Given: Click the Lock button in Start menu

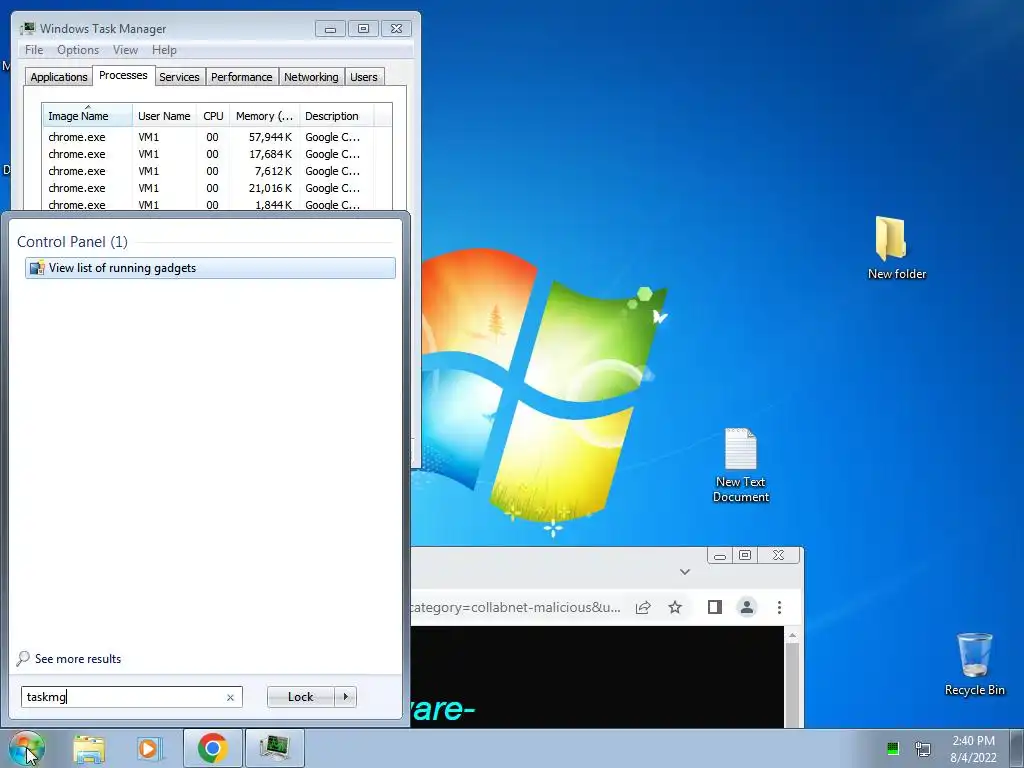Looking at the screenshot, I should click(x=300, y=697).
